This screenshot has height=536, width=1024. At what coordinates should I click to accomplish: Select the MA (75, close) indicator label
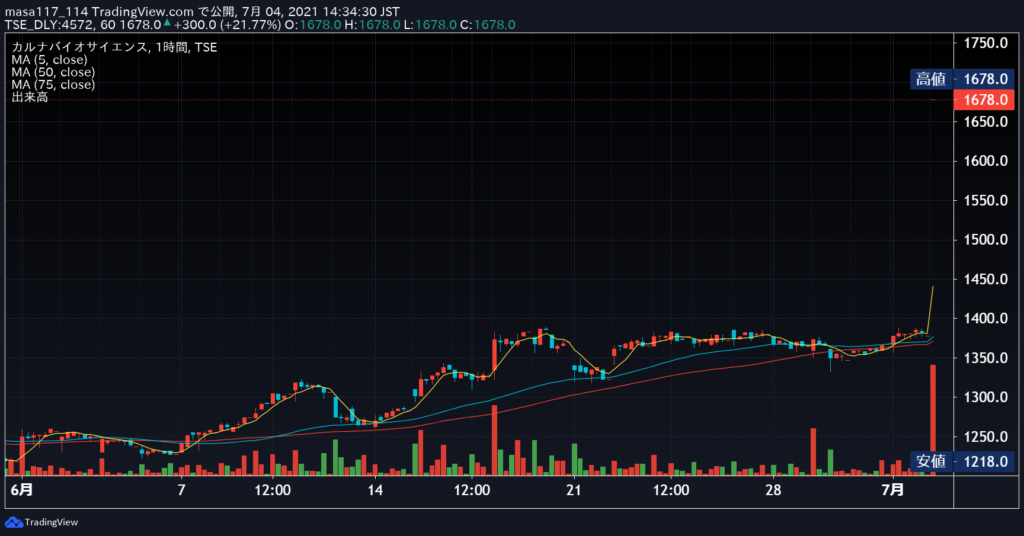(x=53, y=84)
